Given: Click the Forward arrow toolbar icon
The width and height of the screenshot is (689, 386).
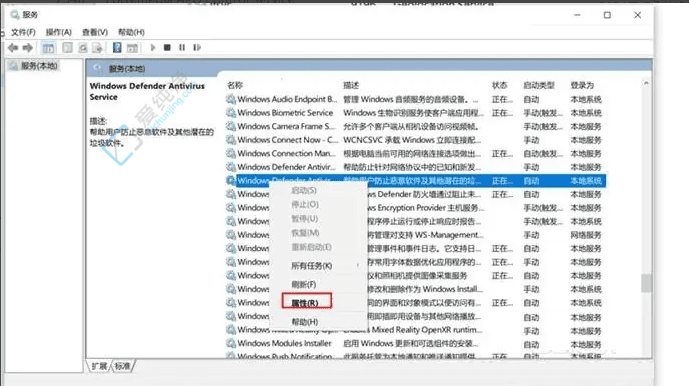Looking at the screenshot, I should [28, 47].
